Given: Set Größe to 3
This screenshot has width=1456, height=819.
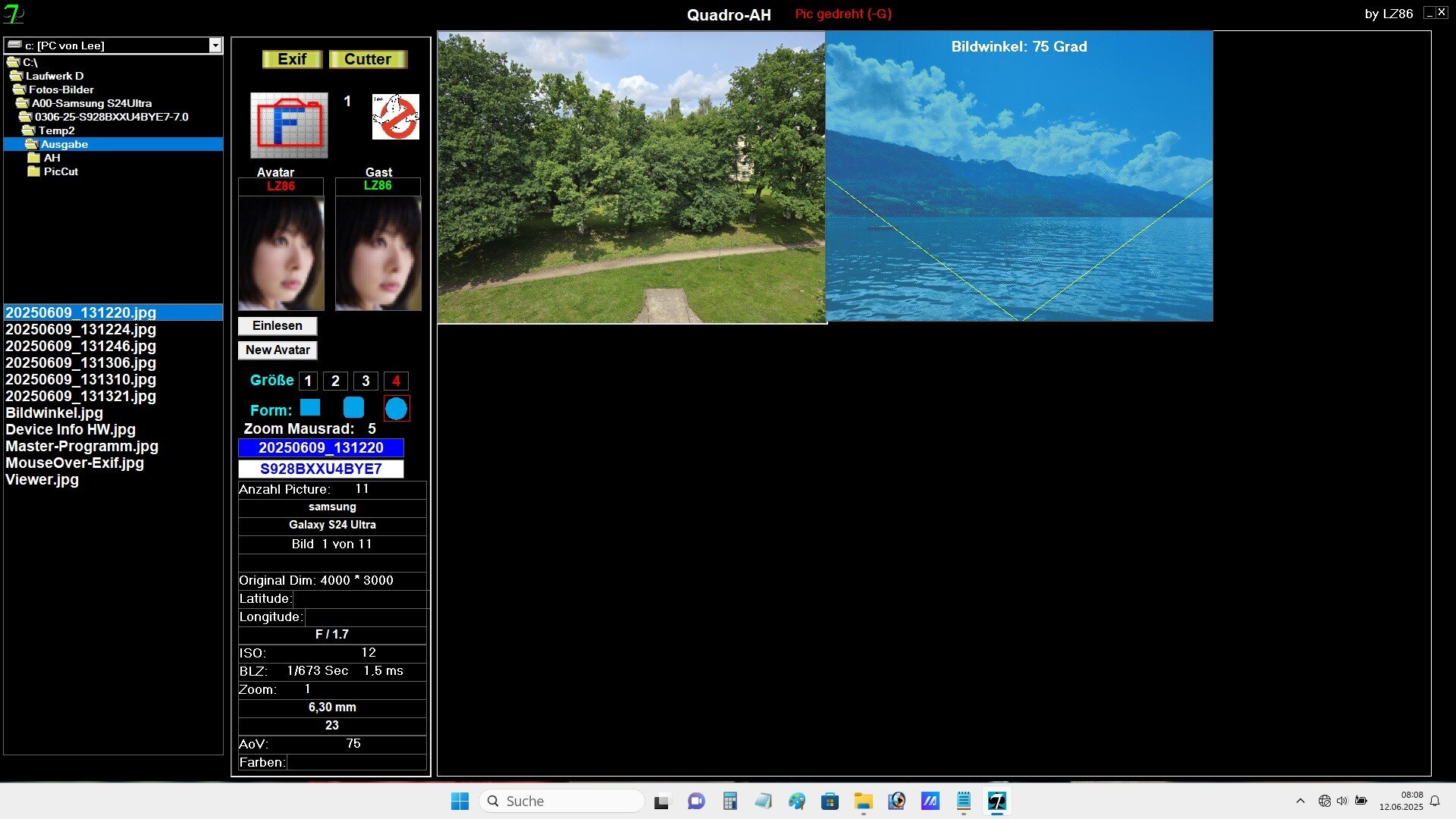Looking at the screenshot, I should (x=366, y=381).
